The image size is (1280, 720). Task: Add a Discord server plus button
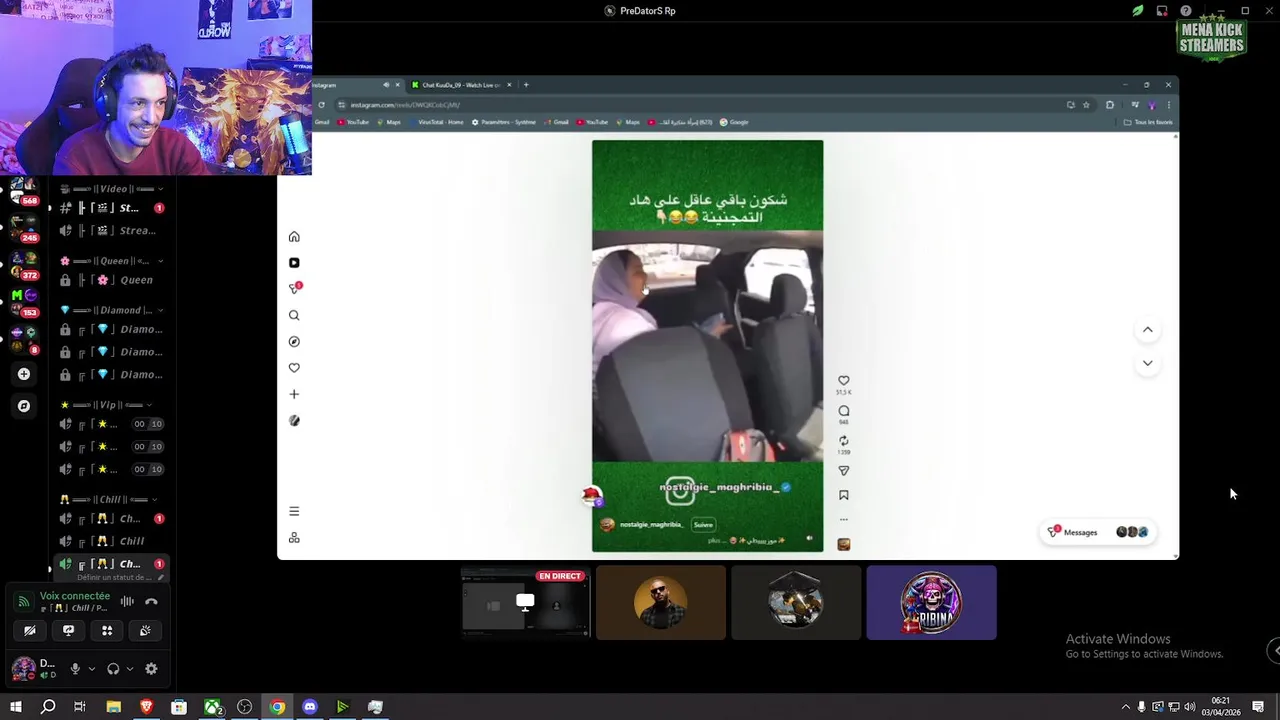[x=24, y=374]
